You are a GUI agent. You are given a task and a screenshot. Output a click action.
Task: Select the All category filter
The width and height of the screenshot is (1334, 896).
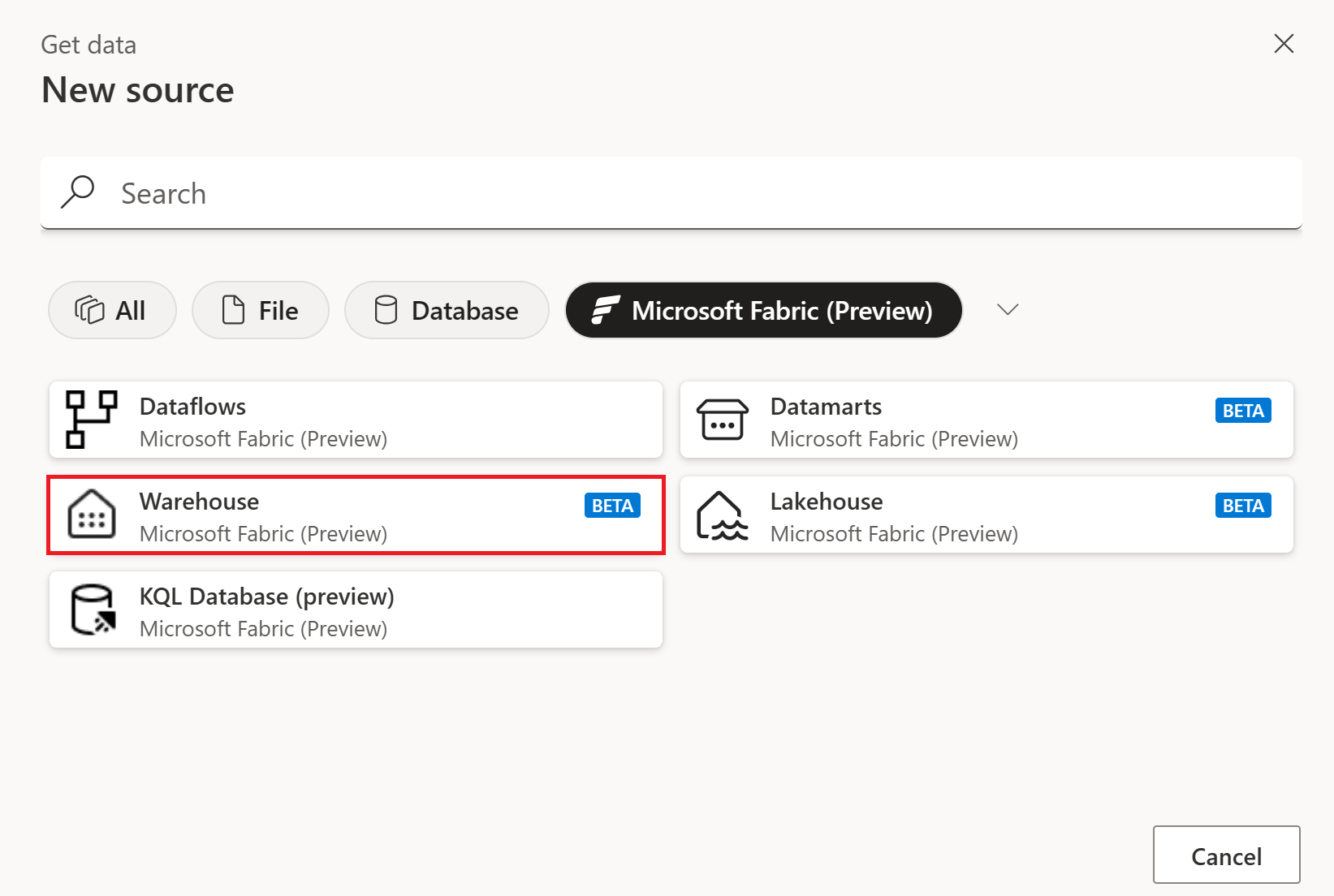click(x=112, y=310)
